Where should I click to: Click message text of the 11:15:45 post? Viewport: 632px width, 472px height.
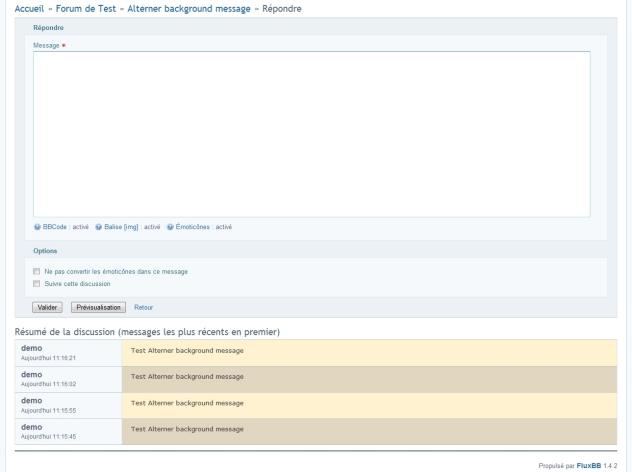click(x=187, y=428)
